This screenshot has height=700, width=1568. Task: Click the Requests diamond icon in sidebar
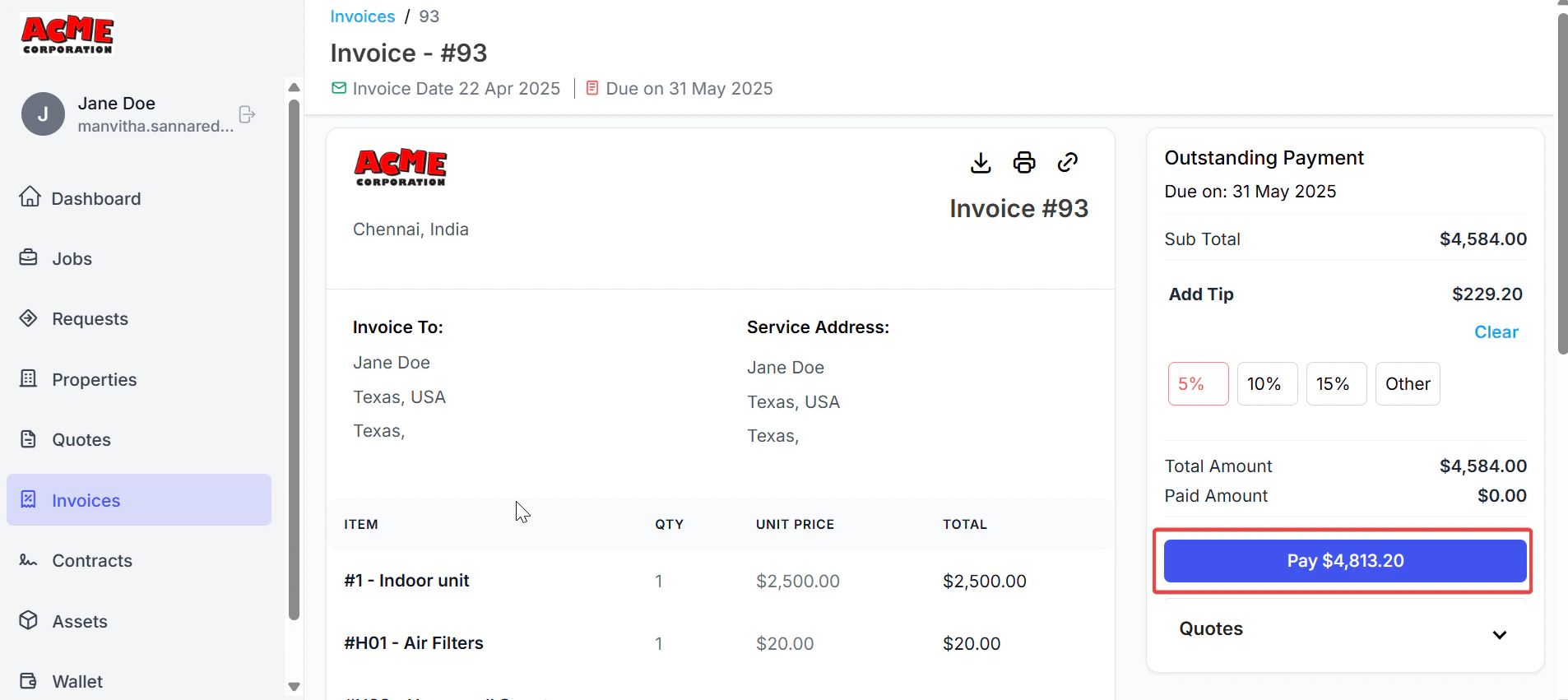29,318
